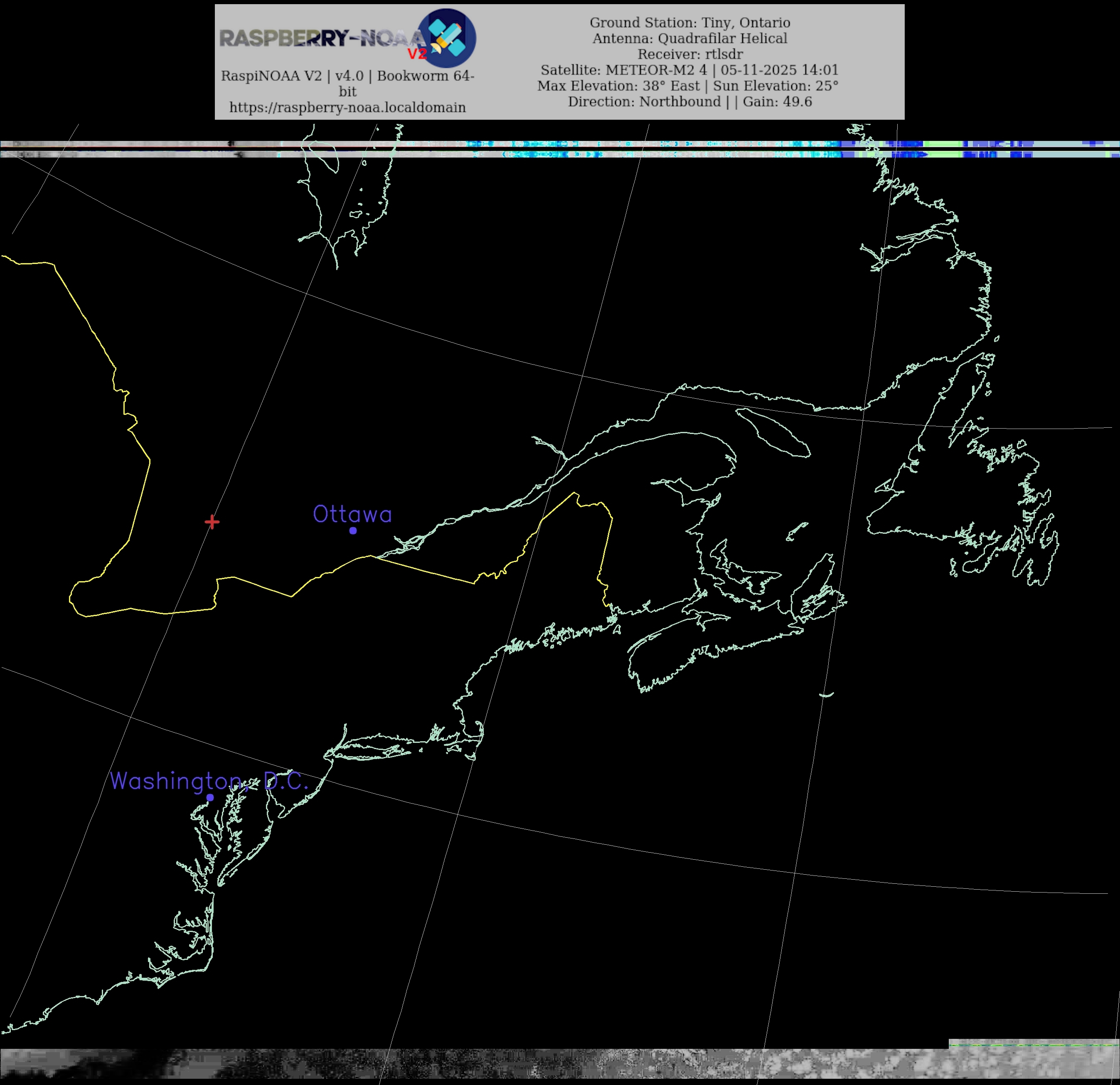Open the raspberry-noaa.localdomain URL

click(347, 108)
